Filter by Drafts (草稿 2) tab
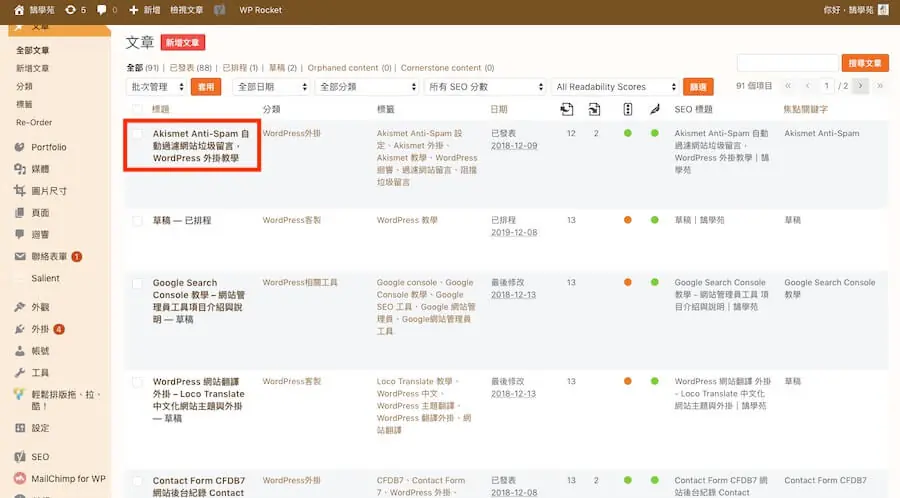900x498 pixels. 282,68
